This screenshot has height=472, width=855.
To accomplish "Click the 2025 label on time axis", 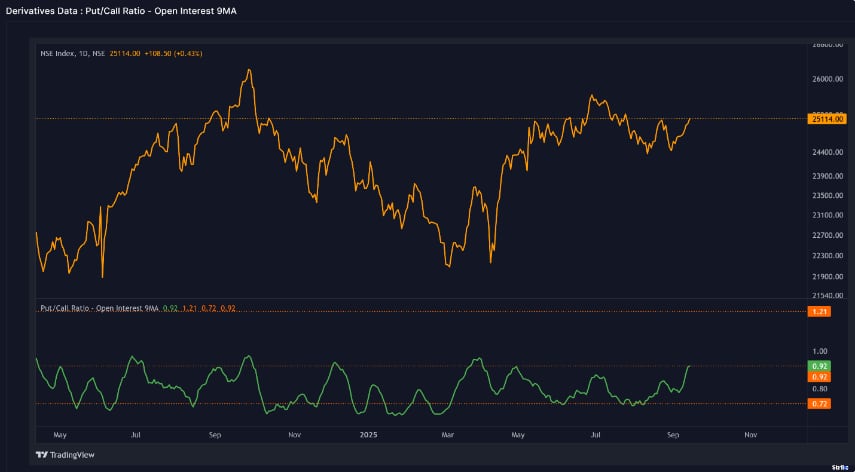I will [x=369, y=435].
